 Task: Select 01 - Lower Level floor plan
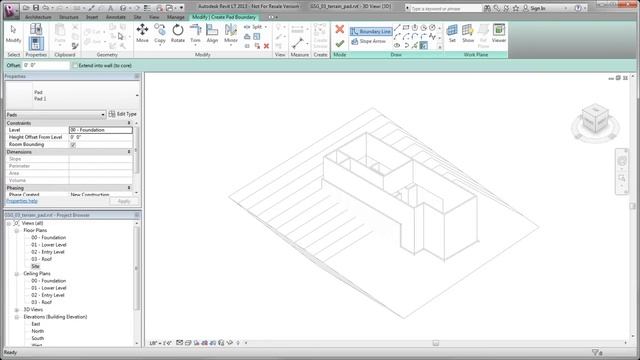49,245
